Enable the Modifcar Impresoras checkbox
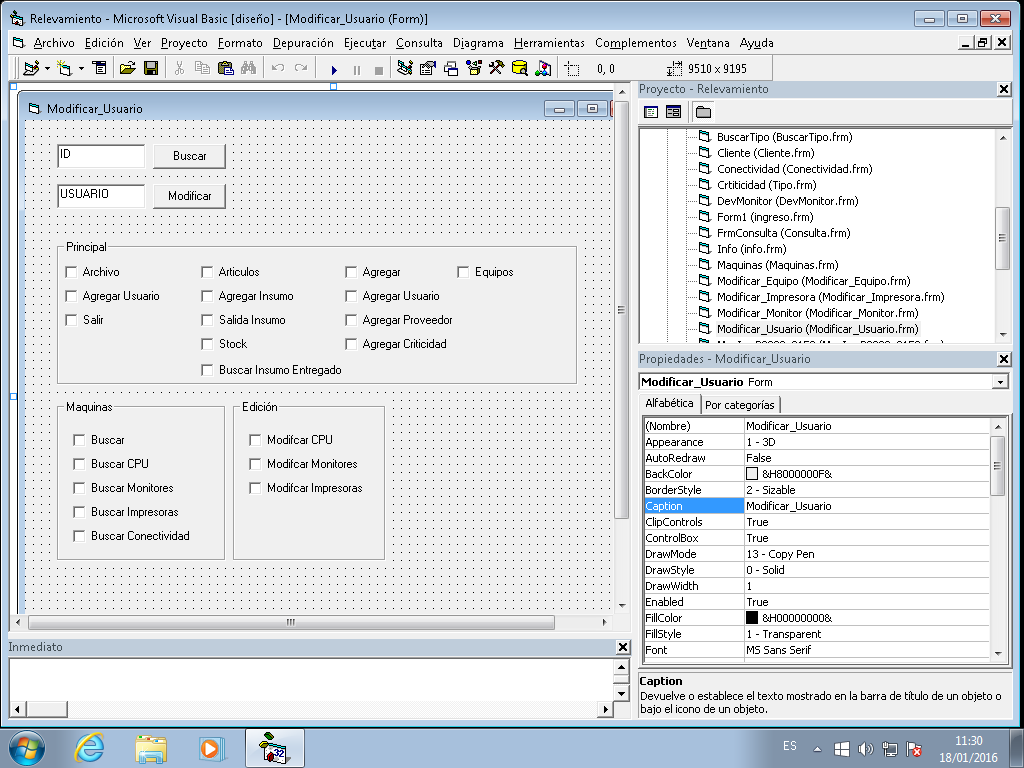Screen dimensions: 1024x768 point(255,488)
